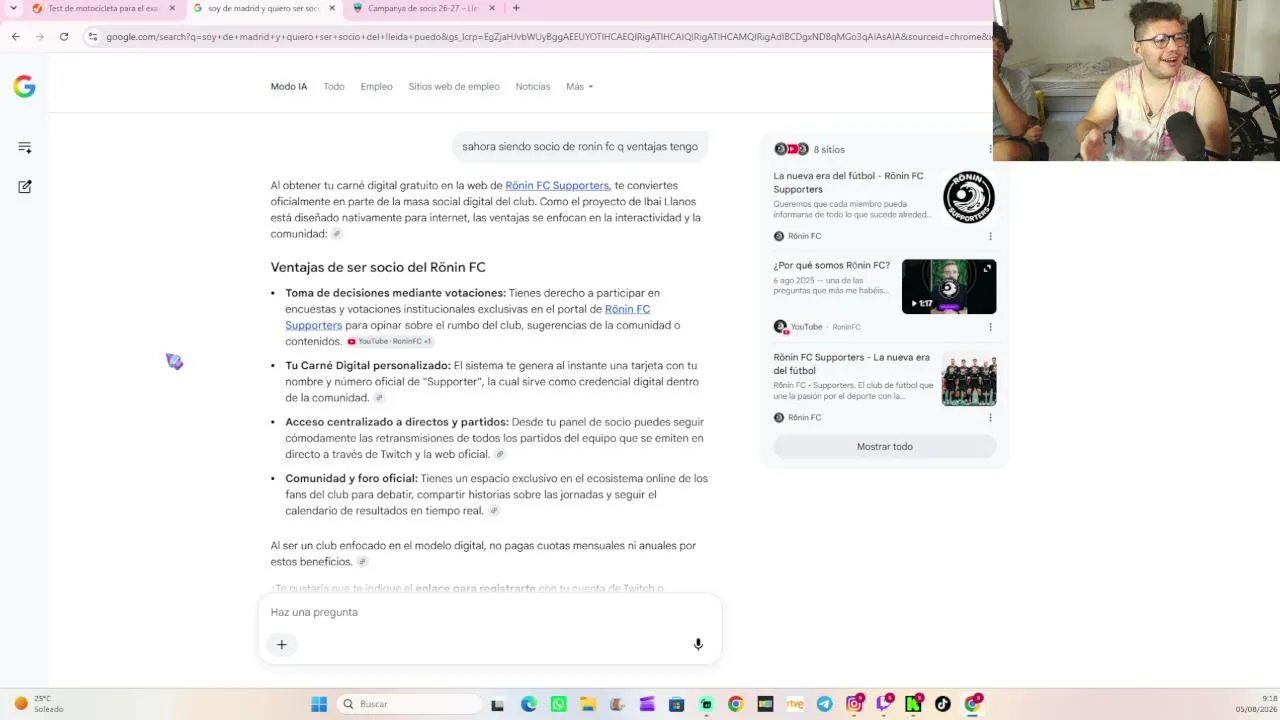
Task: Open the Google Chrome icon beside Microsoft Store
Action: coord(735,704)
